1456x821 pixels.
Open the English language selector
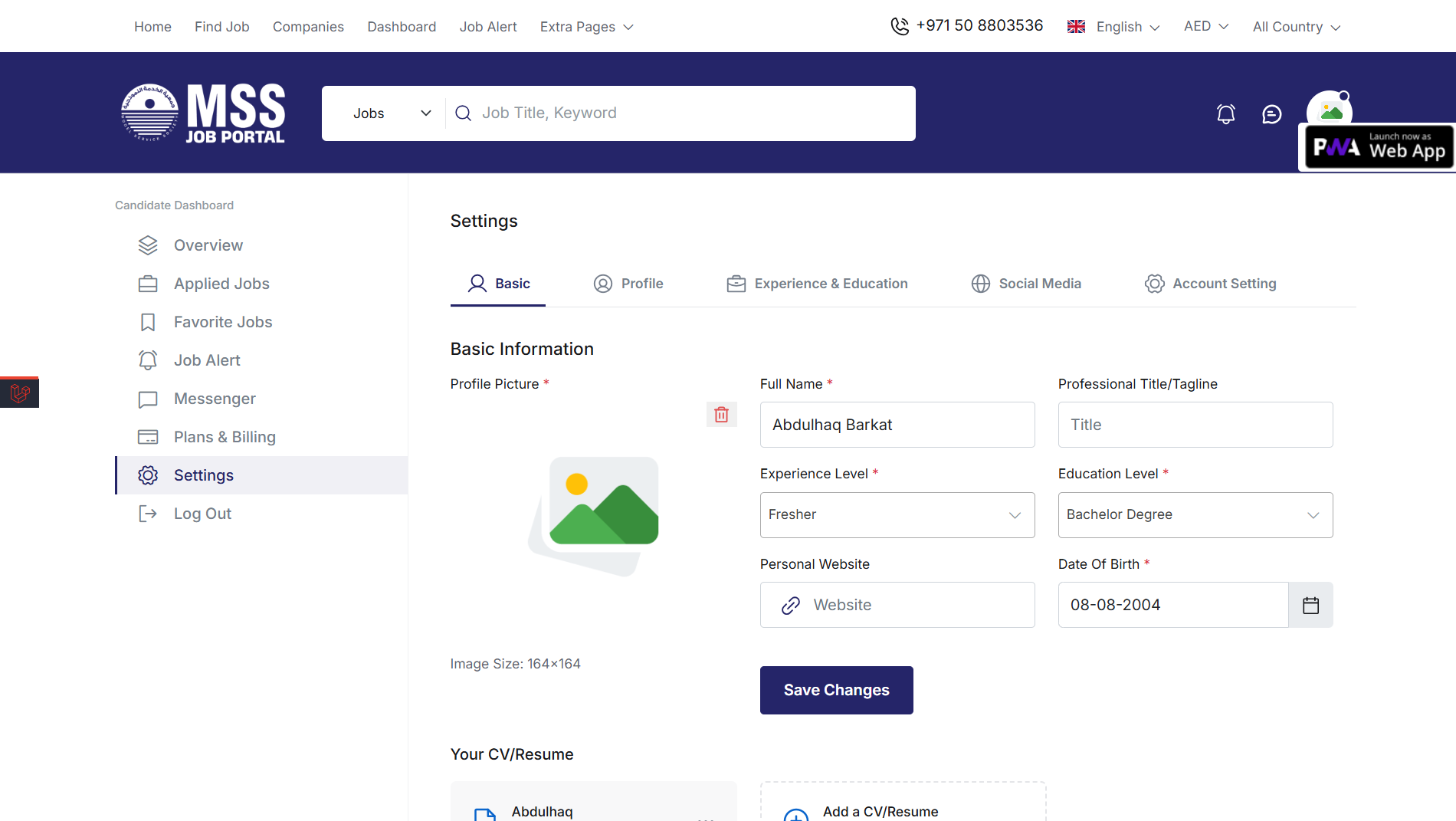(x=1114, y=27)
